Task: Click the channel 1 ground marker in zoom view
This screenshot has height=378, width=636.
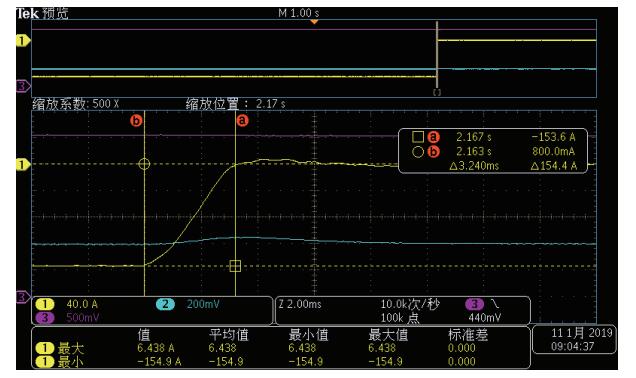Action: (x=23, y=164)
